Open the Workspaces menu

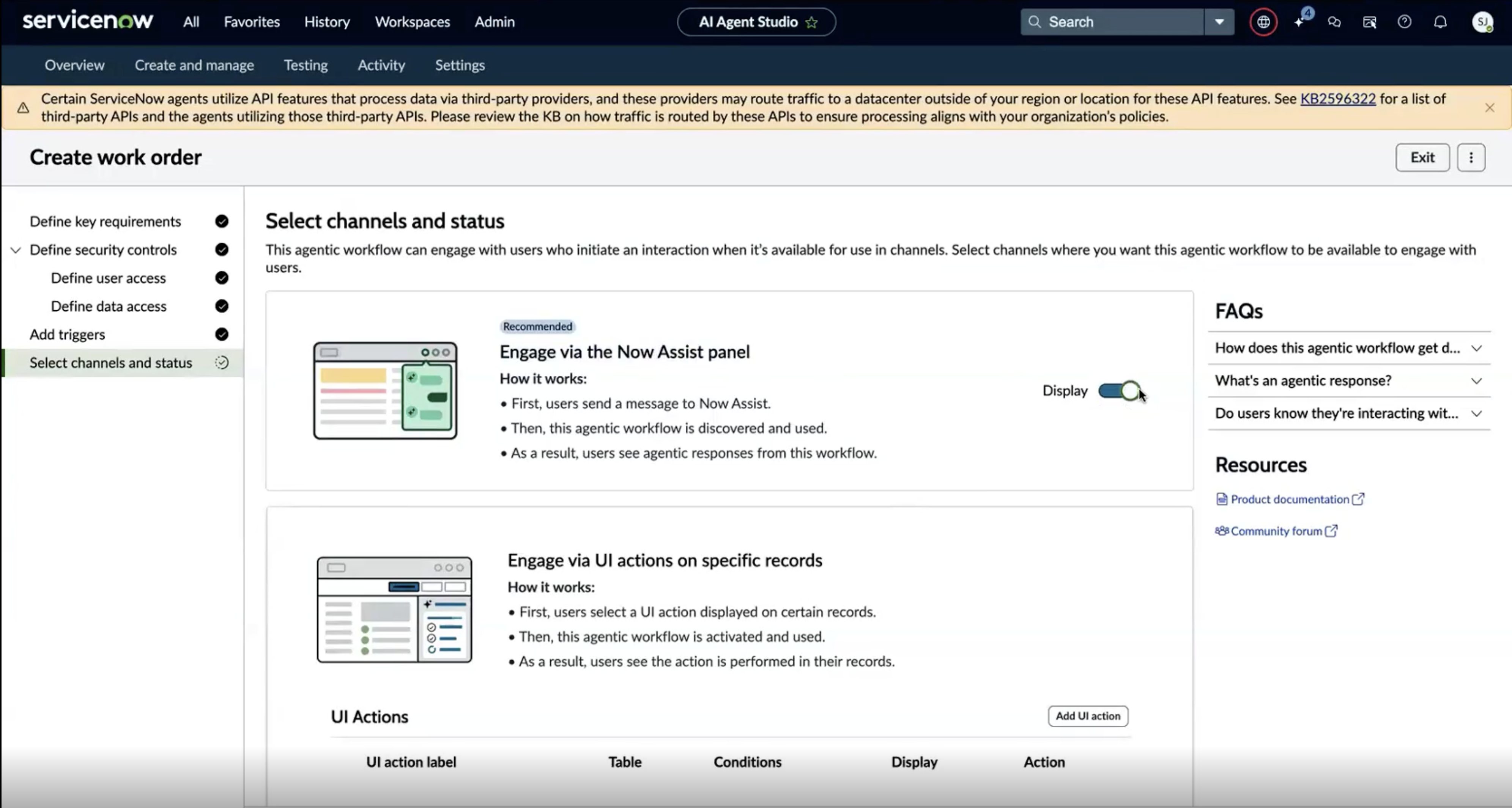click(413, 22)
